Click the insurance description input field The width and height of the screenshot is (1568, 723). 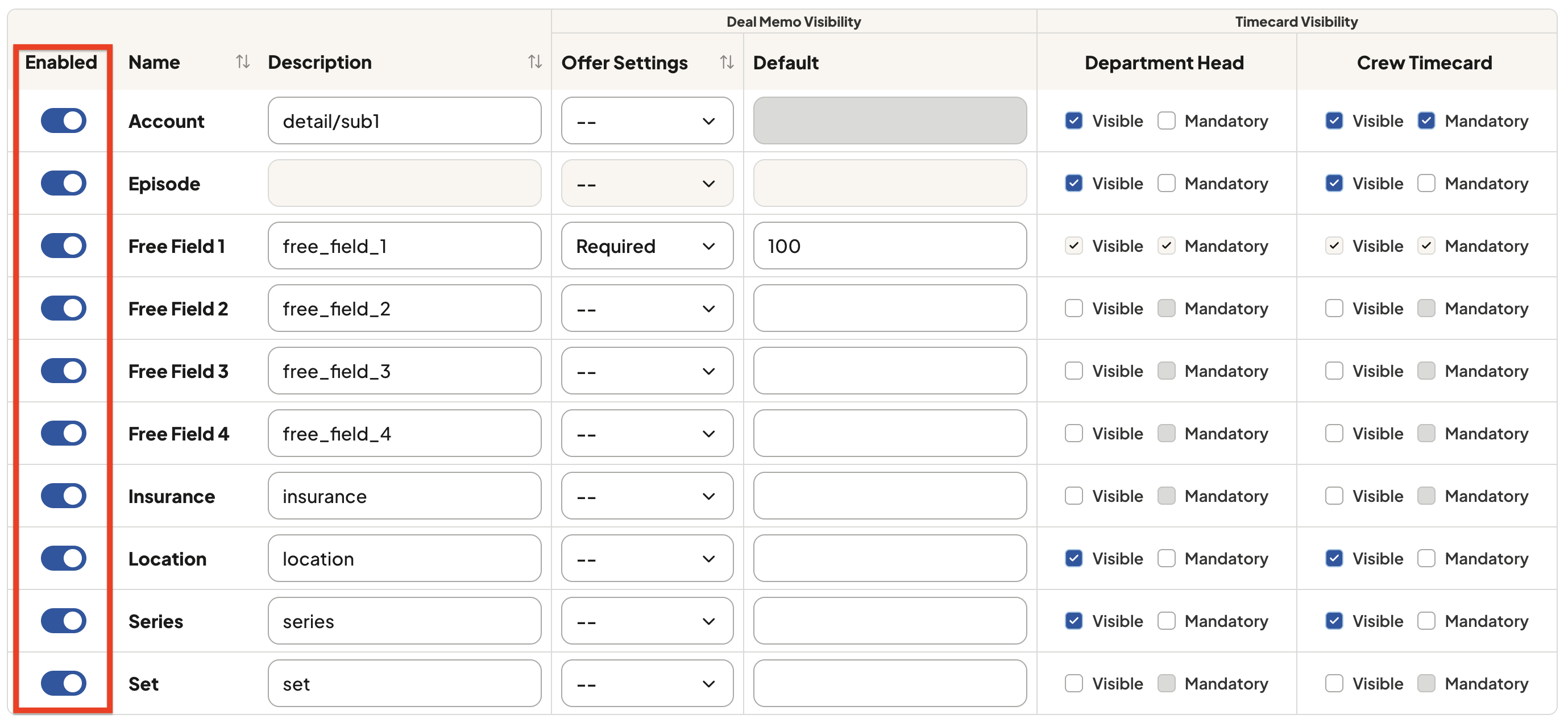404,496
